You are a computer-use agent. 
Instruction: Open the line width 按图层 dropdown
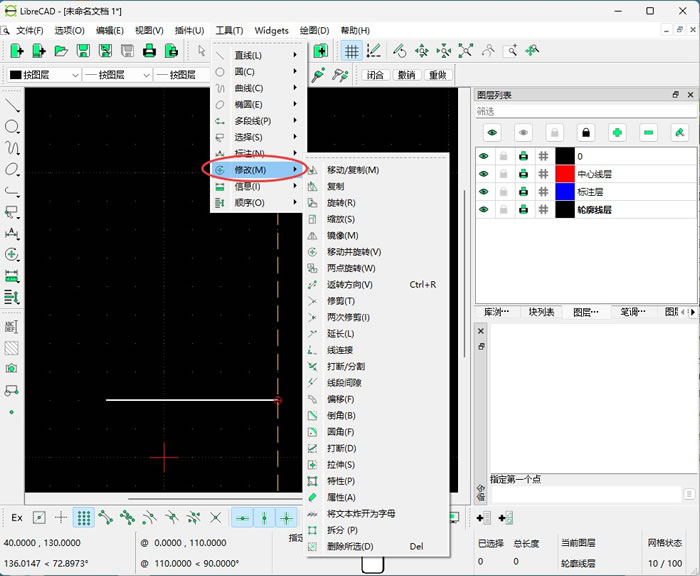(x=118, y=75)
